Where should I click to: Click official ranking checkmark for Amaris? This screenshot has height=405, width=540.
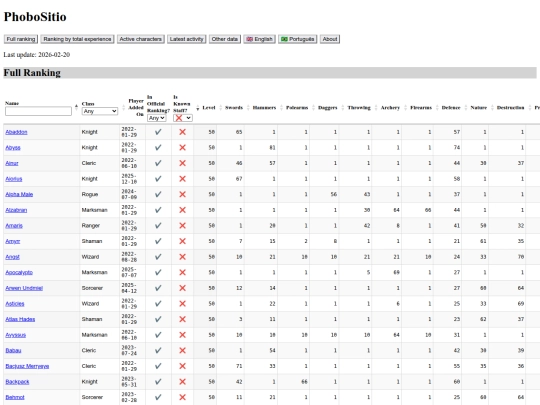click(158, 226)
